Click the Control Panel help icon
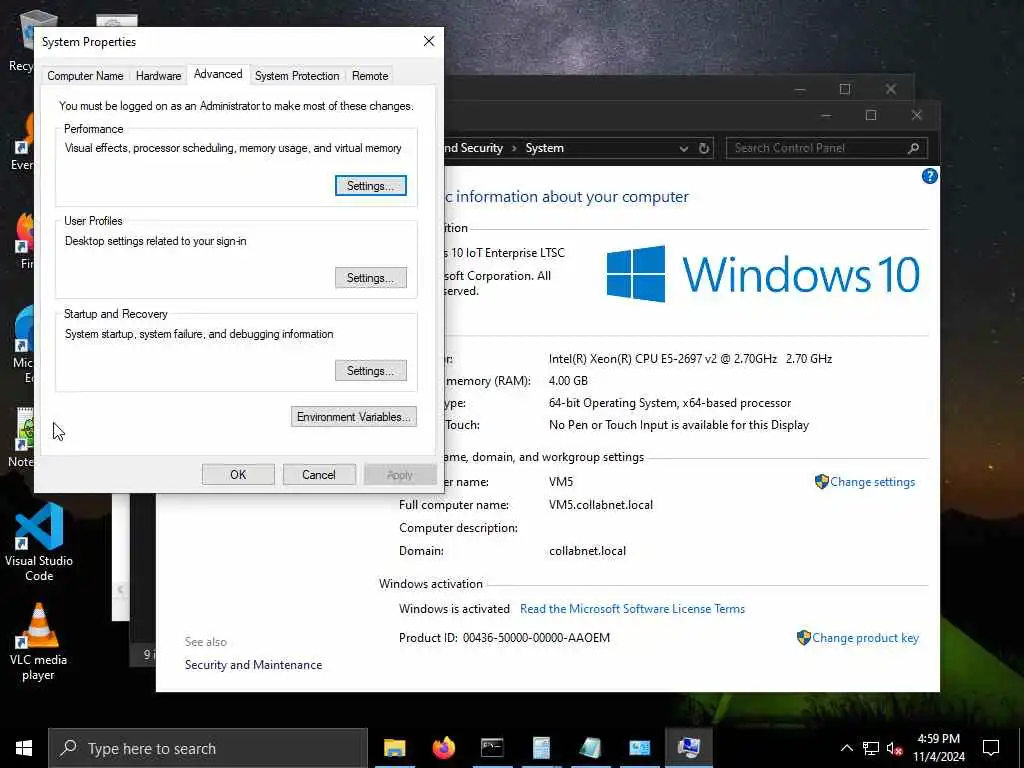The image size is (1024, 768). click(x=929, y=176)
